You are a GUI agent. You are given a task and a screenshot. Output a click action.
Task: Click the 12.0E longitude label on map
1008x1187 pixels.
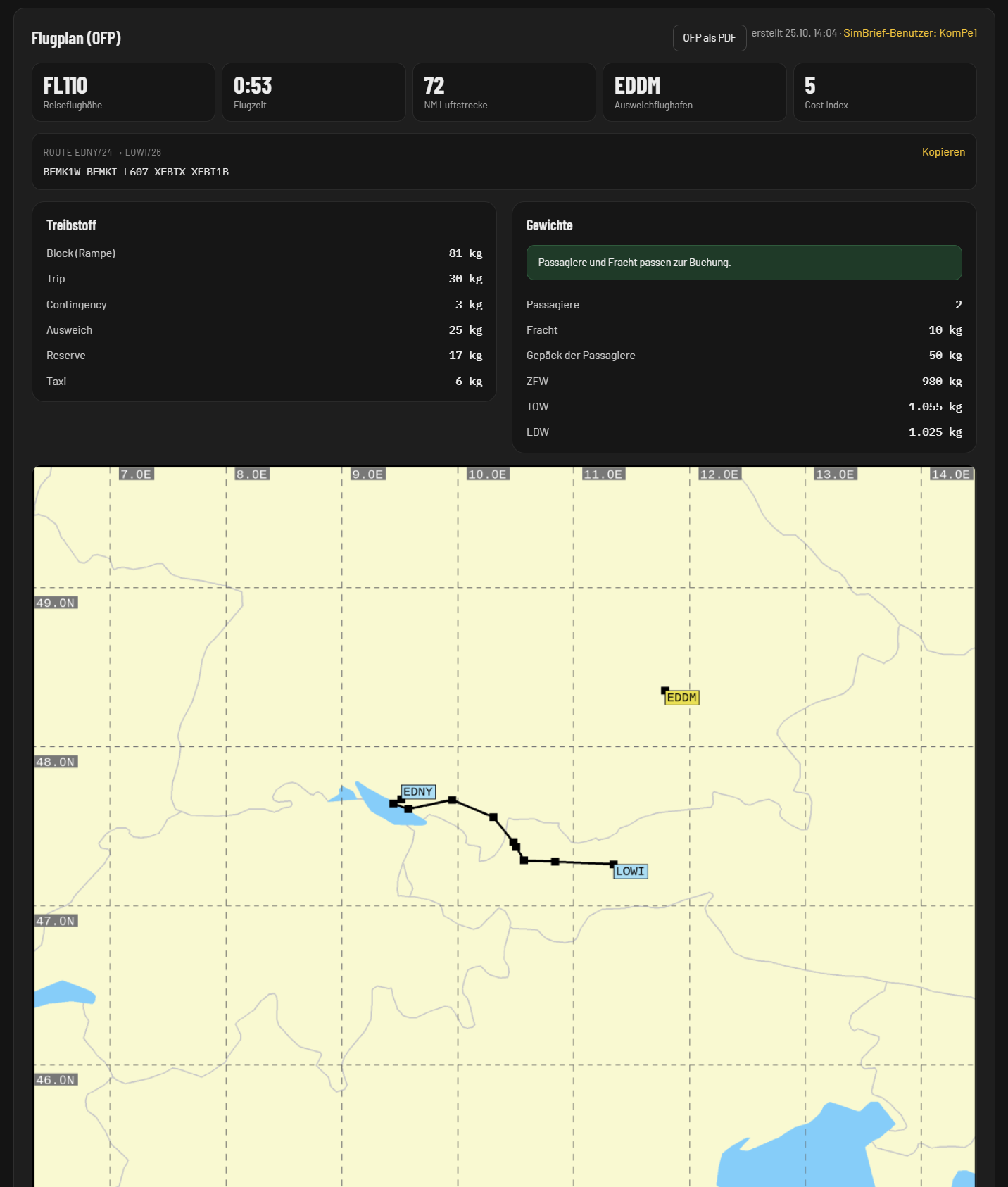[719, 475]
